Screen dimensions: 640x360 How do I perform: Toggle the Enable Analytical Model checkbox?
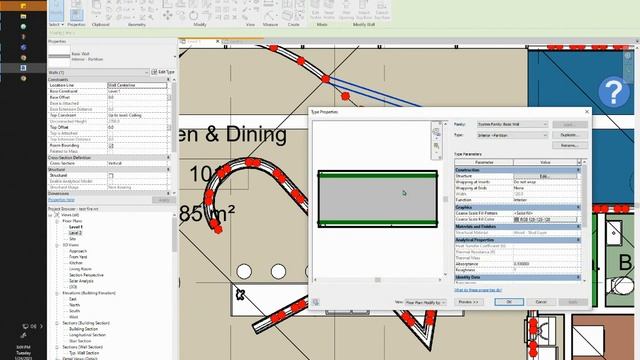(111, 181)
